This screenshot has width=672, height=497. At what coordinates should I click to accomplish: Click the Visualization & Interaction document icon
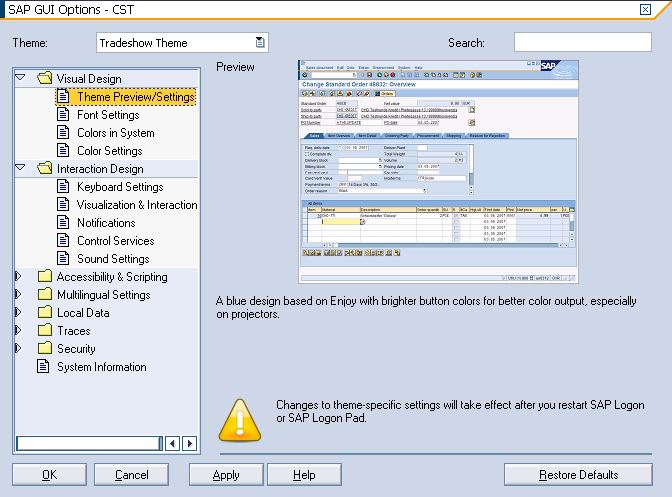63,204
